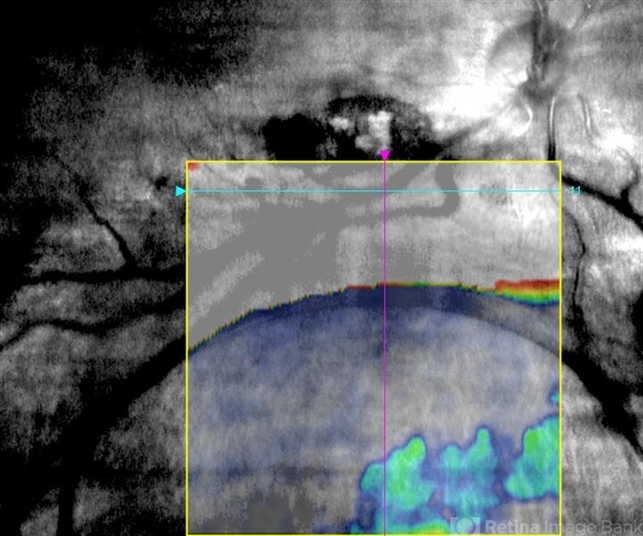Click the top-left corner of yellow scan box

[188, 162]
